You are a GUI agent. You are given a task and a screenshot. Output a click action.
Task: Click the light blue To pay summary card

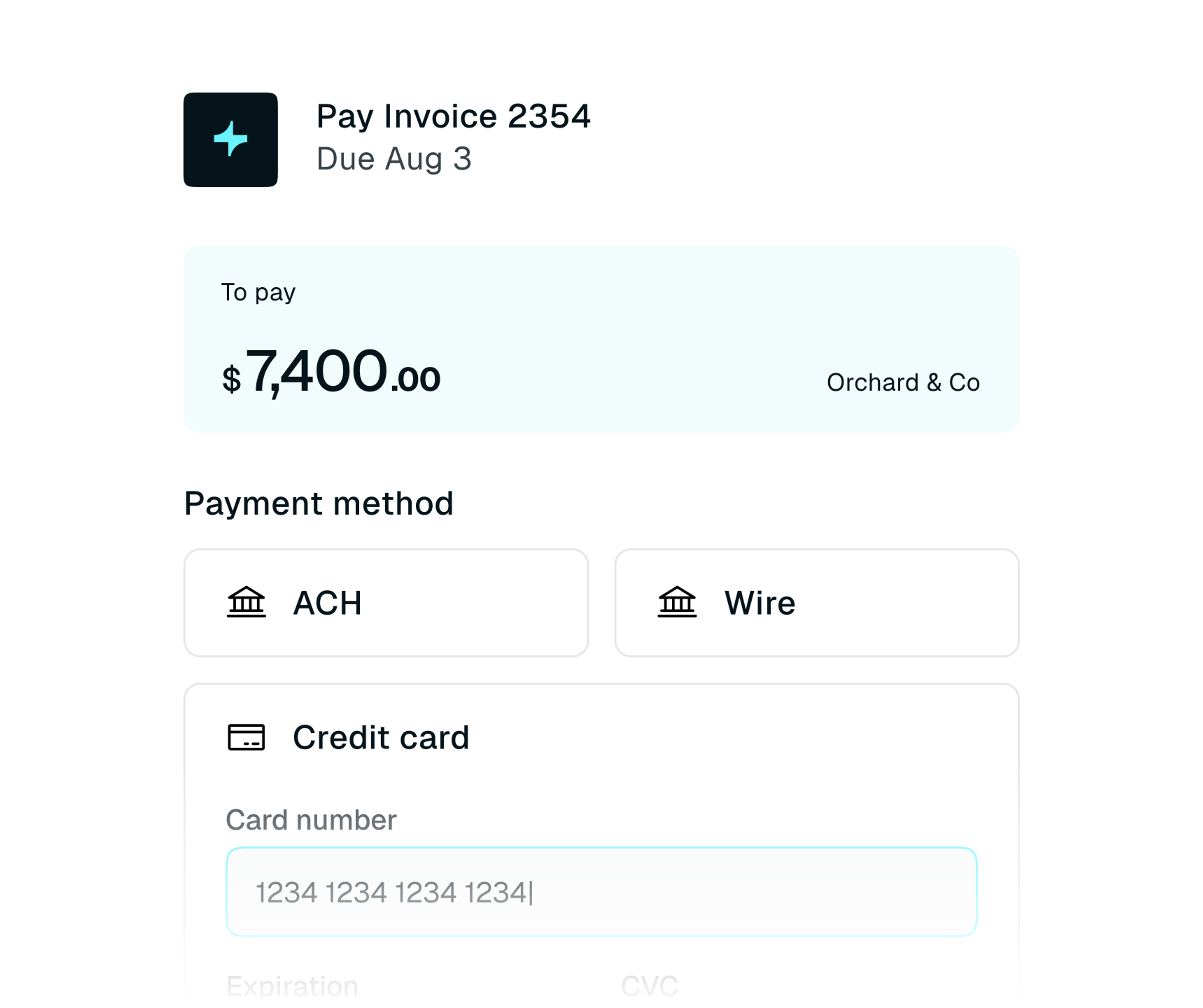601,339
